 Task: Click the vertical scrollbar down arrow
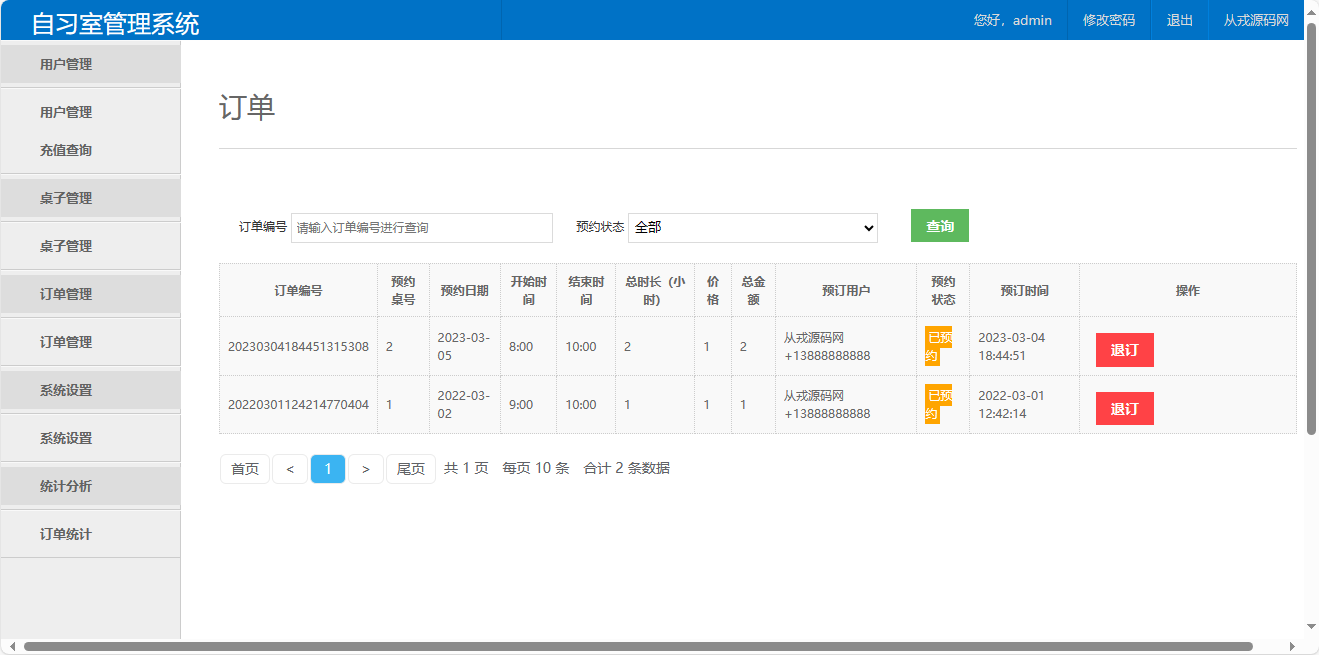point(1311,627)
